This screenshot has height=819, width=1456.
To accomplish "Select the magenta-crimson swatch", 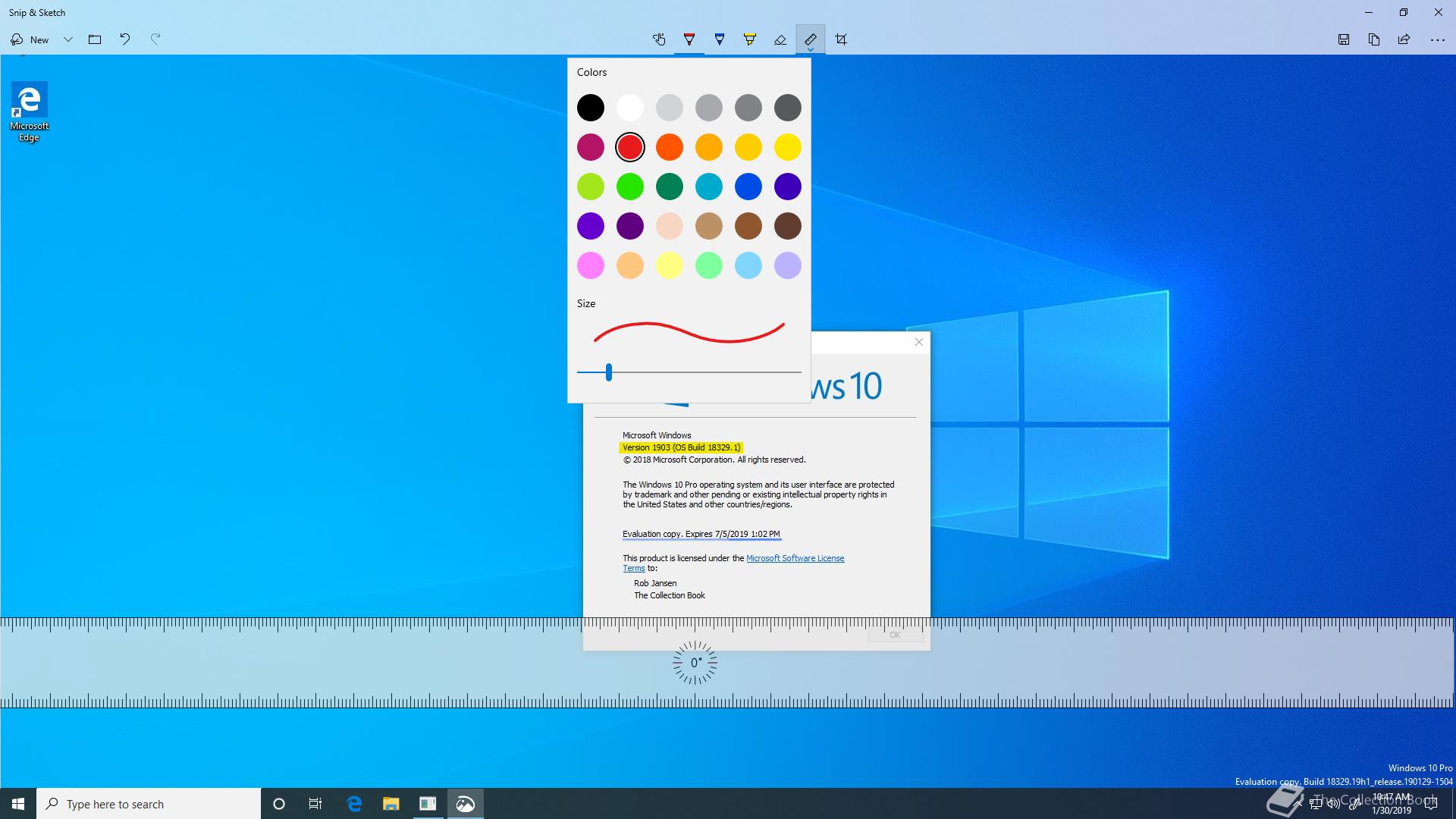I will coord(591,147).
